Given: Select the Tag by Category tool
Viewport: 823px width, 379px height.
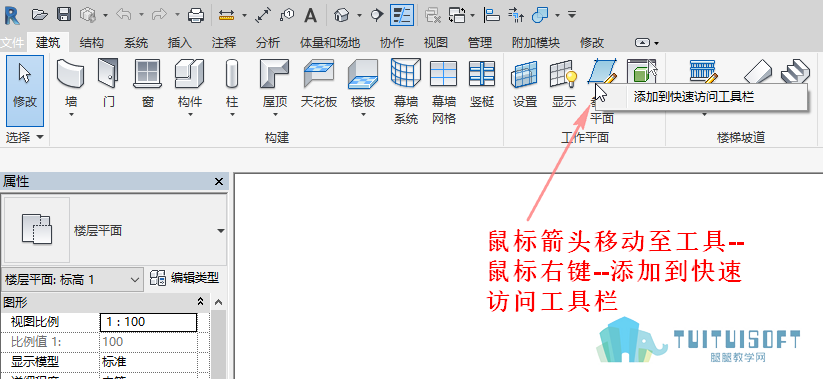Looking at the screenshot, I should point(287,16).
